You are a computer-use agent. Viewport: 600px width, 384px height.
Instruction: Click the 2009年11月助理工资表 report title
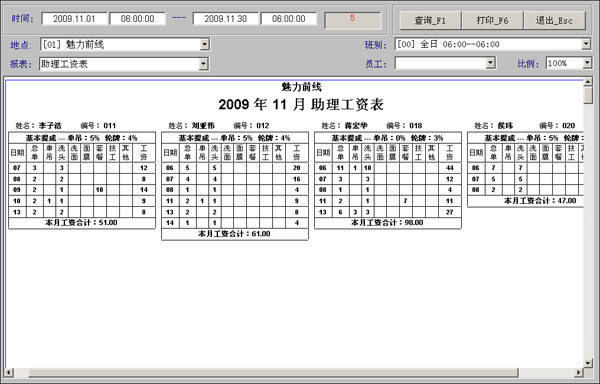pyautogui.click(x=301, y=104)
